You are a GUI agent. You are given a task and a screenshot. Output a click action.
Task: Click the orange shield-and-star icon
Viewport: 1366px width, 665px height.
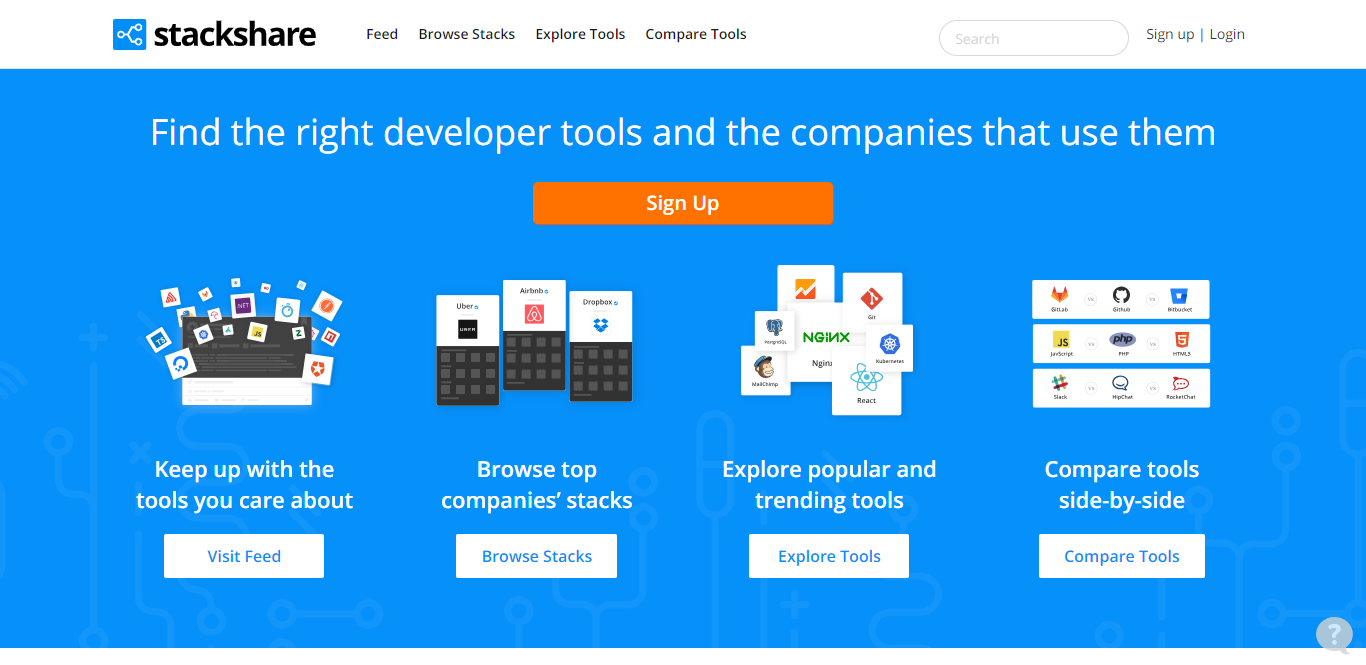pos(317,369)
